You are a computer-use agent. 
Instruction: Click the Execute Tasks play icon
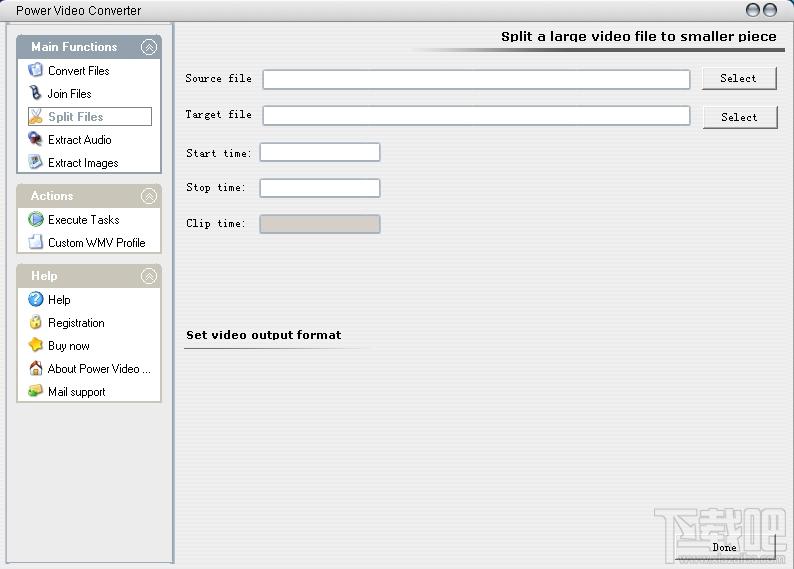[35, 219]
